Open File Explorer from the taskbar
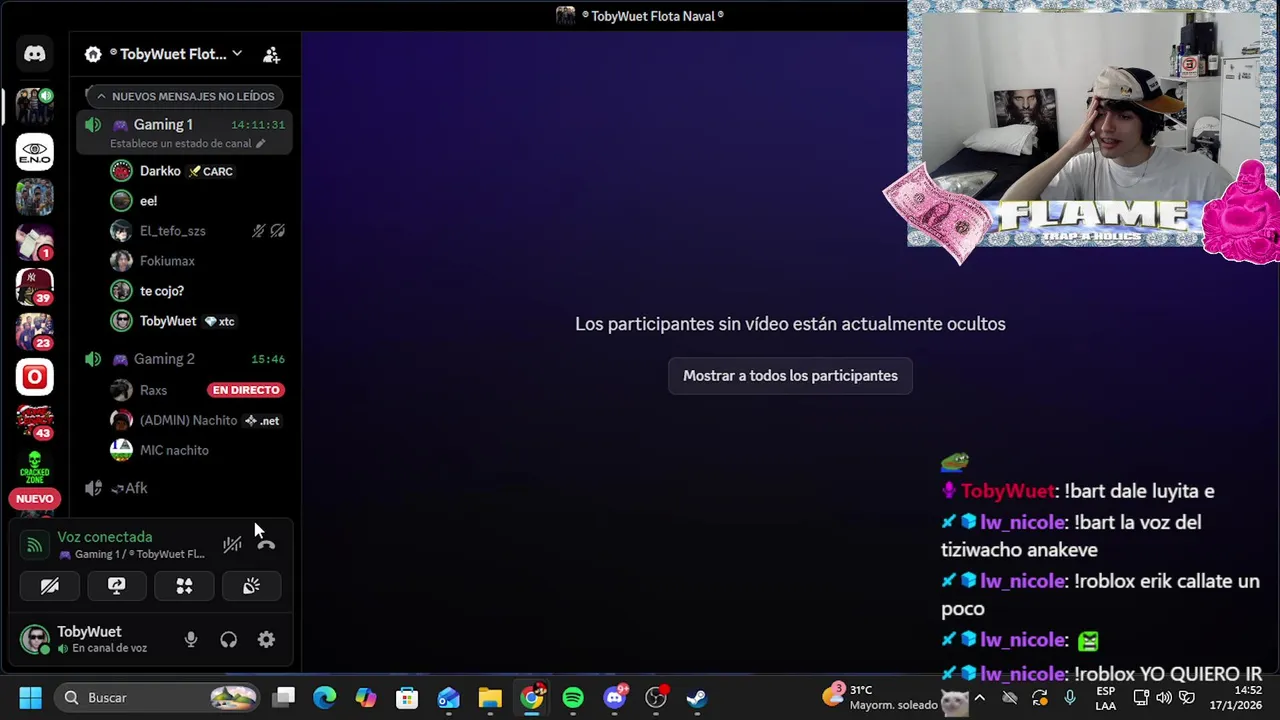Screen dimensions: 1280x720 click(490, 698)
